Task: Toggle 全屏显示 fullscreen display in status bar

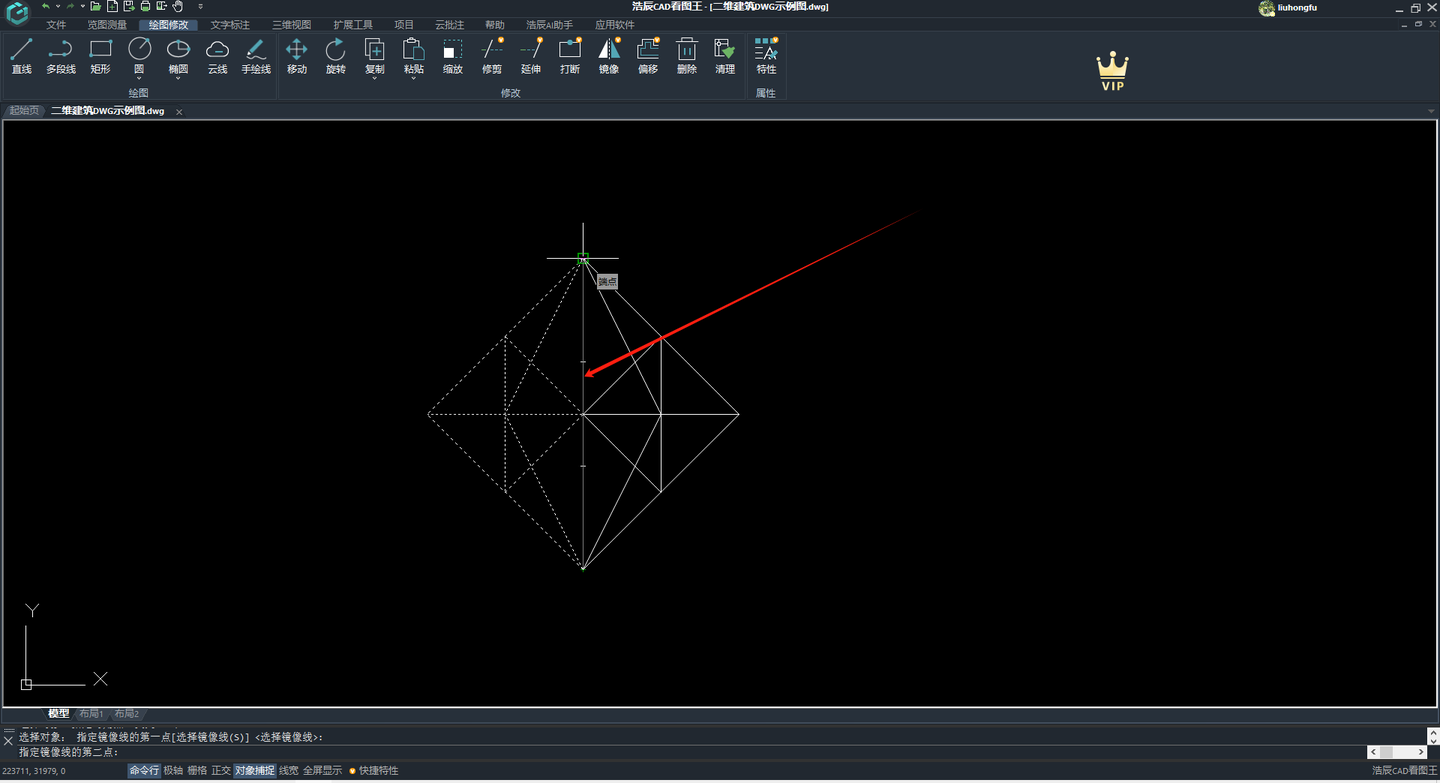Action: pos(322,771)
